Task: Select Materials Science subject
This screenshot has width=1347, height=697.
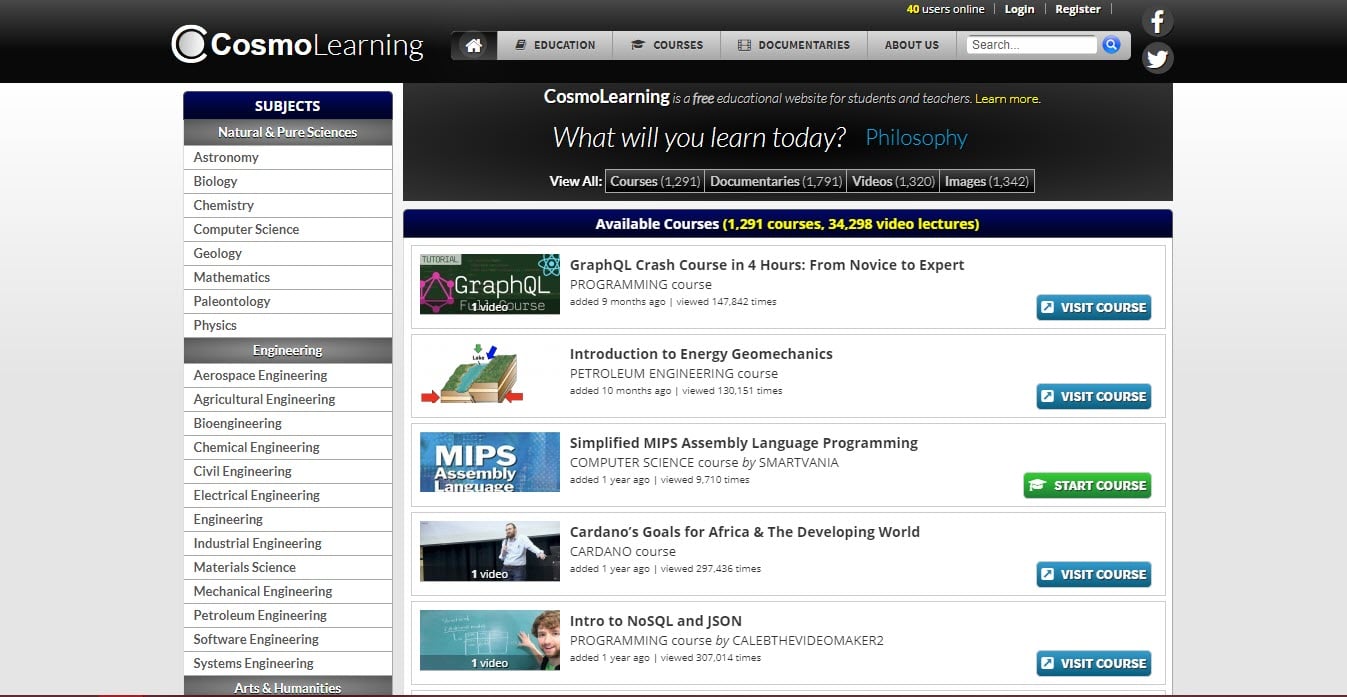Action: click(288, 567)
